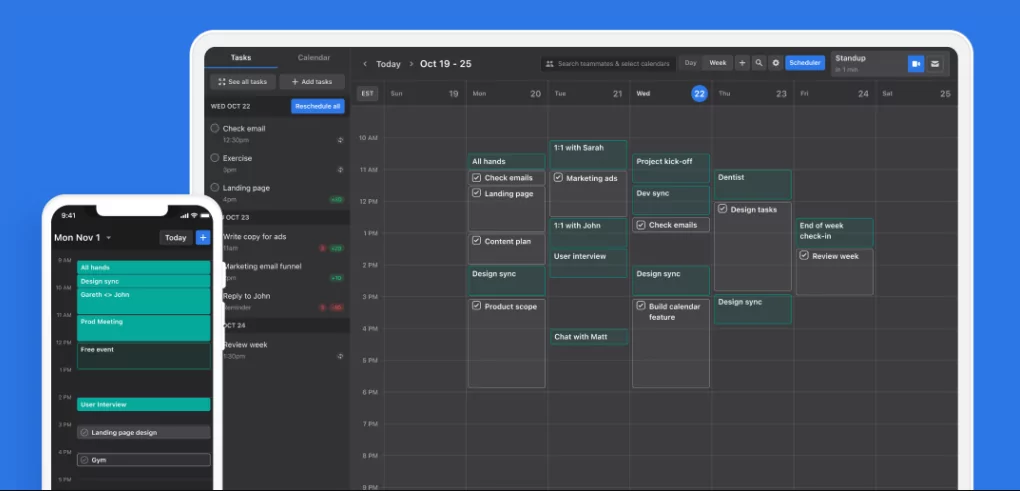Click recurring icon on Check email task
1020x491 pixels.
[x=340, y=140]
